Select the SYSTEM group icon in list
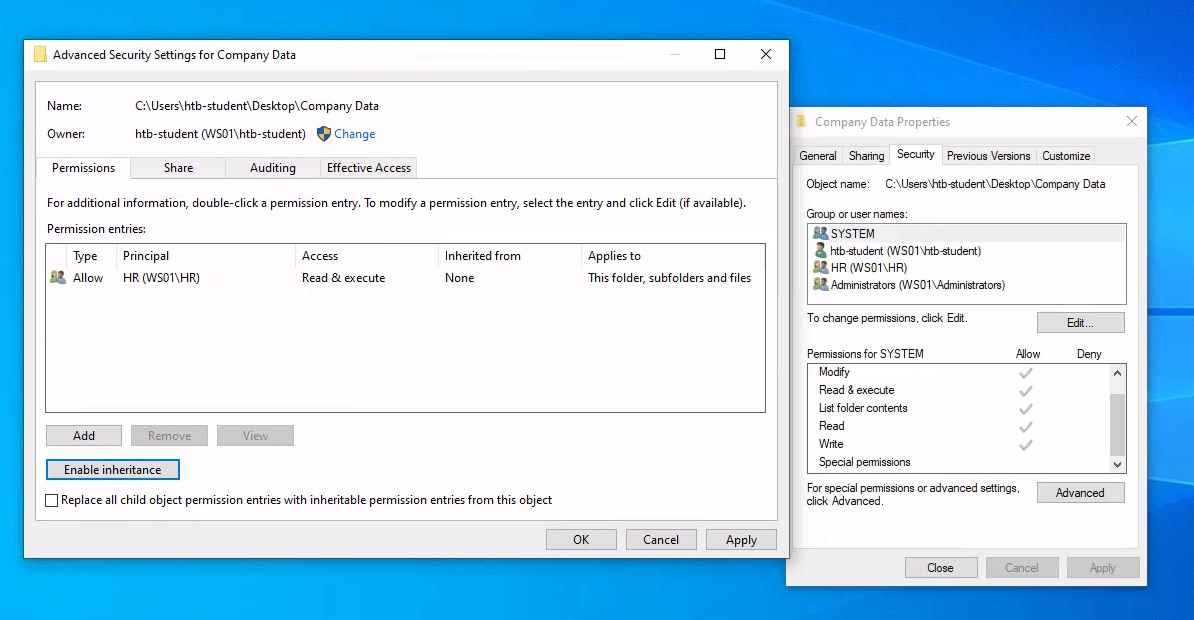This screenshot has height=620, width=1194. pos(820,233)
